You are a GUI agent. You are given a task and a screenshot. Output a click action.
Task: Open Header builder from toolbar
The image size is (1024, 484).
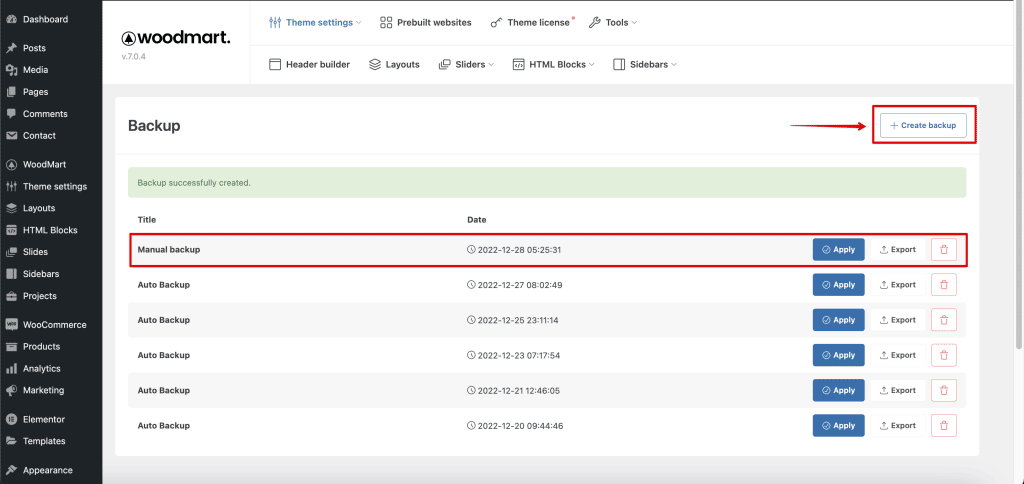(x=310, y=64)
